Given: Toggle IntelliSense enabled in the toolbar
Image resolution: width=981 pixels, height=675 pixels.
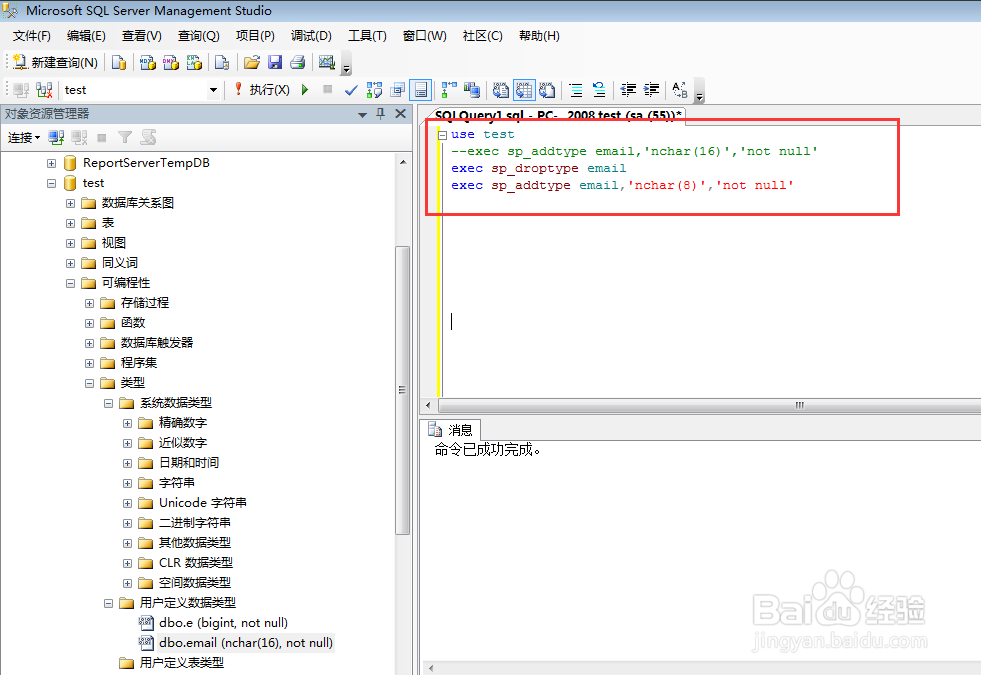Looking at the screenshot, I should pos(420,90).
